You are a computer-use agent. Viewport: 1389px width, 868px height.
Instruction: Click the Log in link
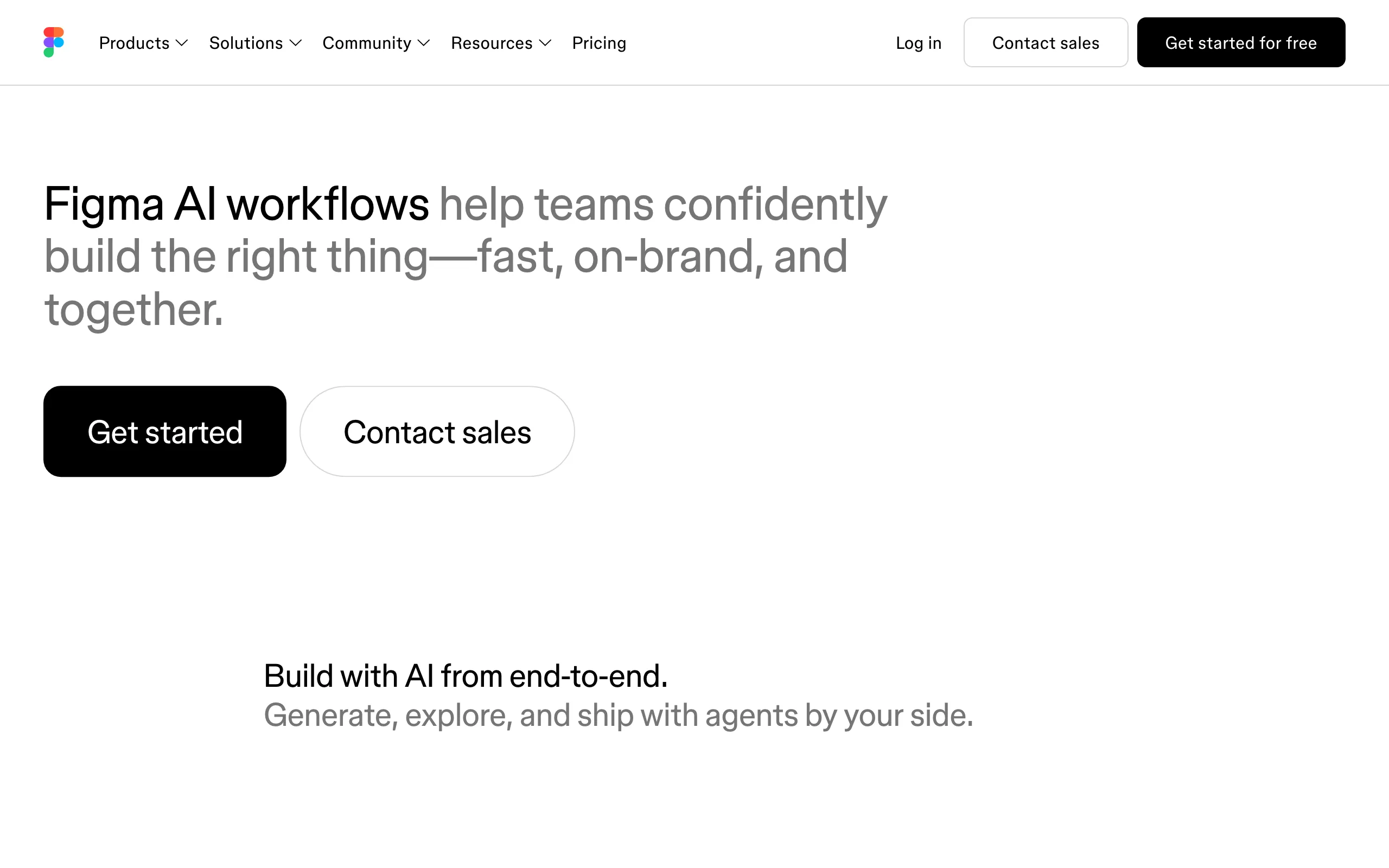(x=919, y=43)
